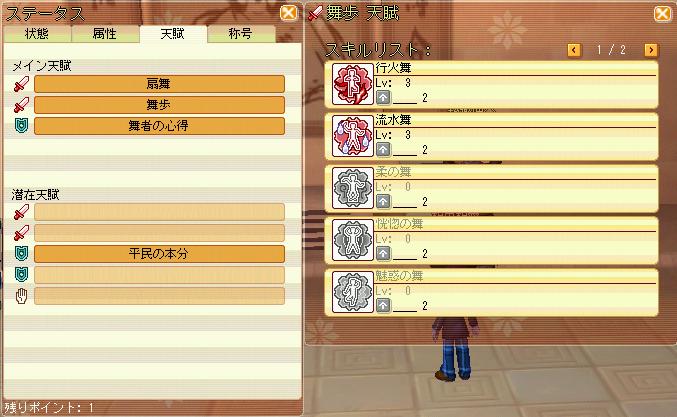Go to next skill list page
The width and height of the screenshot is (677, 417).
point(651,50)
